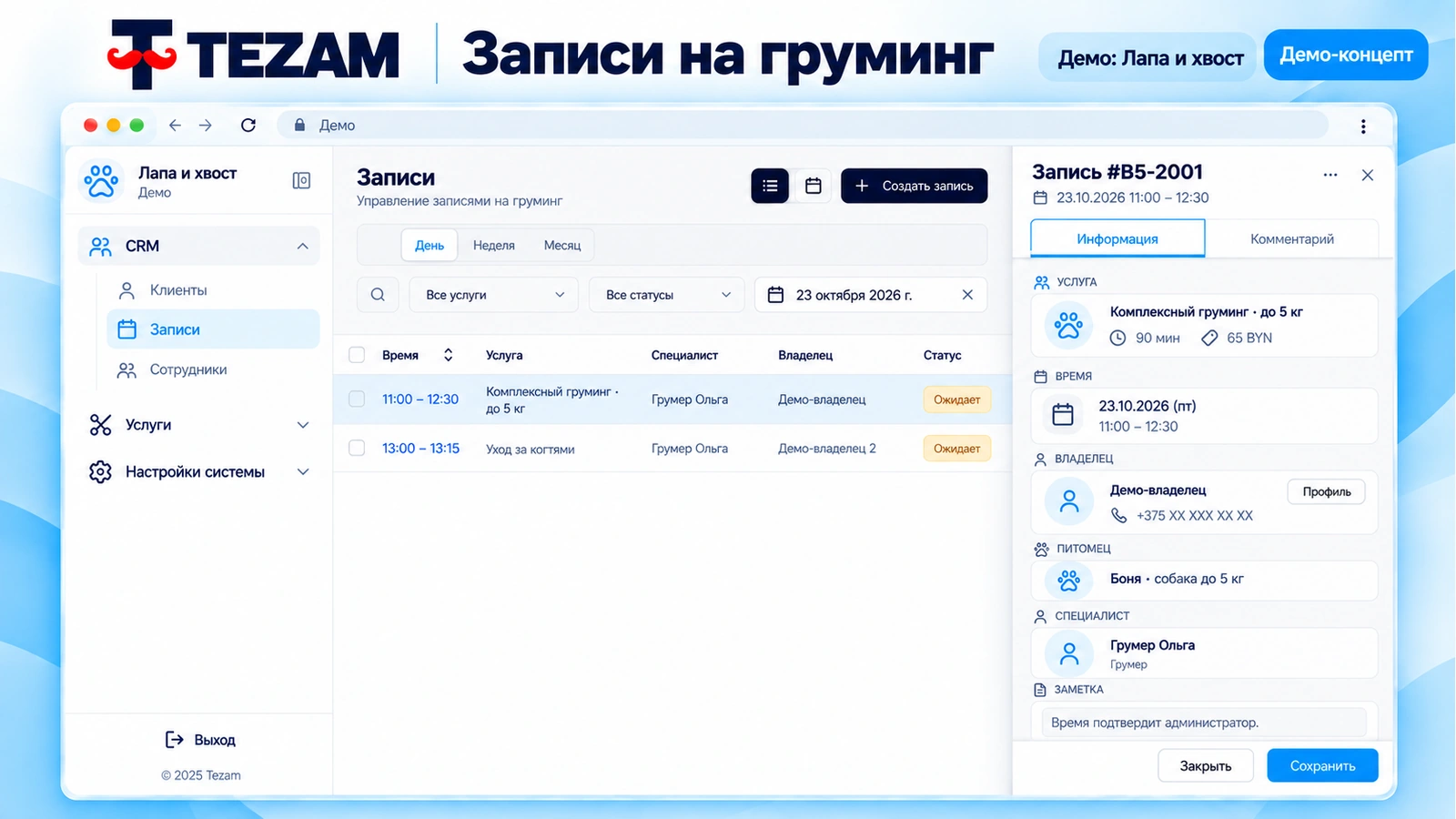Click the Заметка text field

[1204, 723]
